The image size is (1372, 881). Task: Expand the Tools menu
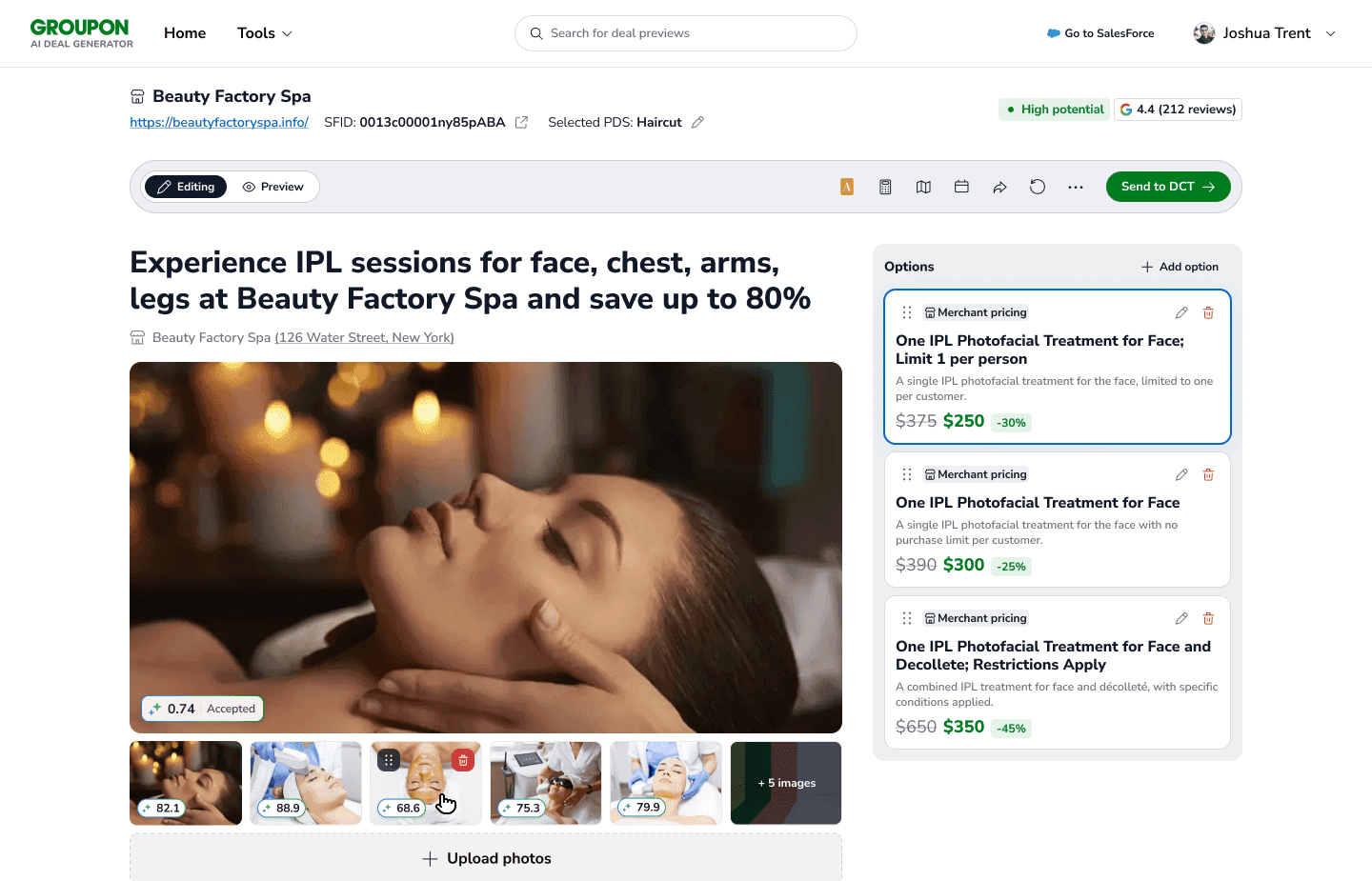[x=265, y=33]
